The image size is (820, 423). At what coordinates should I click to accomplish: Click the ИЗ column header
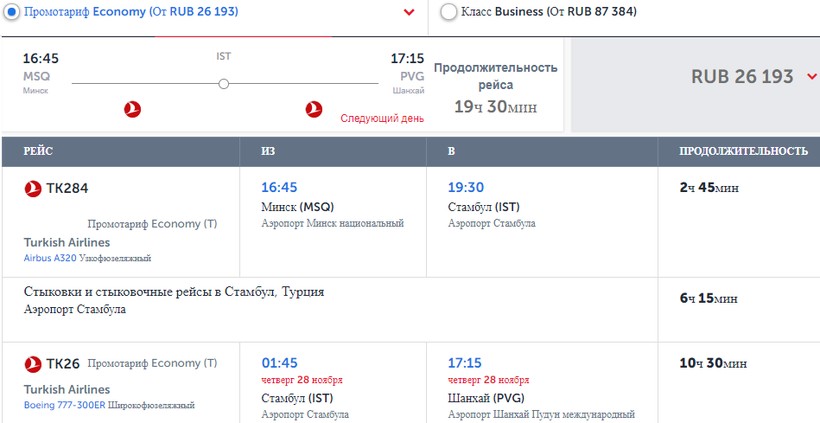pyautogui.click(x=268, y=151)
